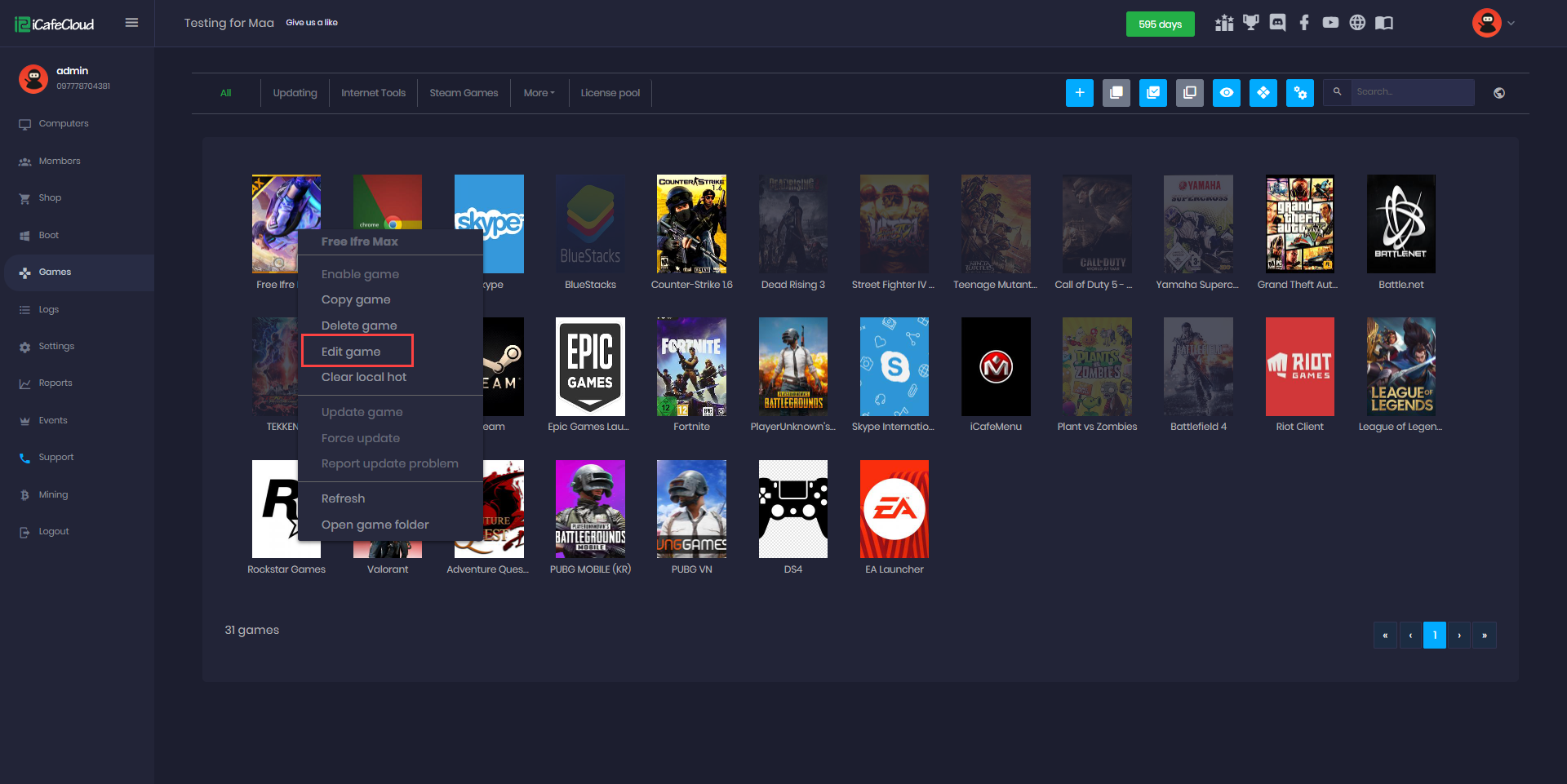Select the DS4 controller thumbnail

tap(792, 509)
